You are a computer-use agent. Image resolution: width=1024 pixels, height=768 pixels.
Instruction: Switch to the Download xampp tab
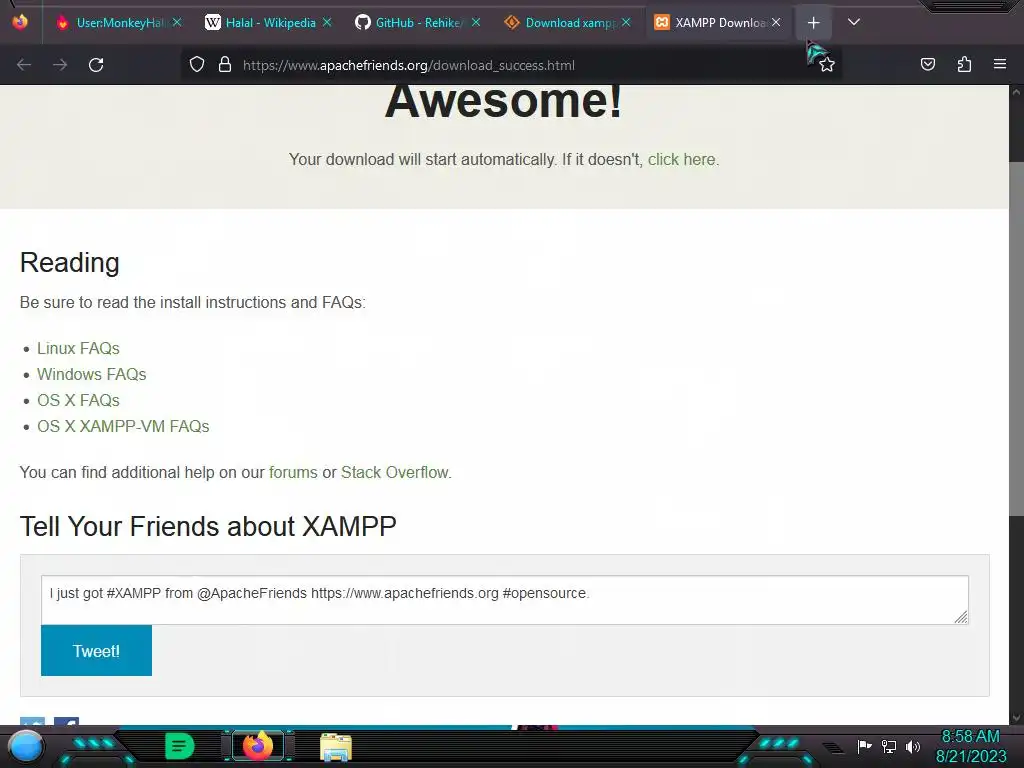(568, 23)
